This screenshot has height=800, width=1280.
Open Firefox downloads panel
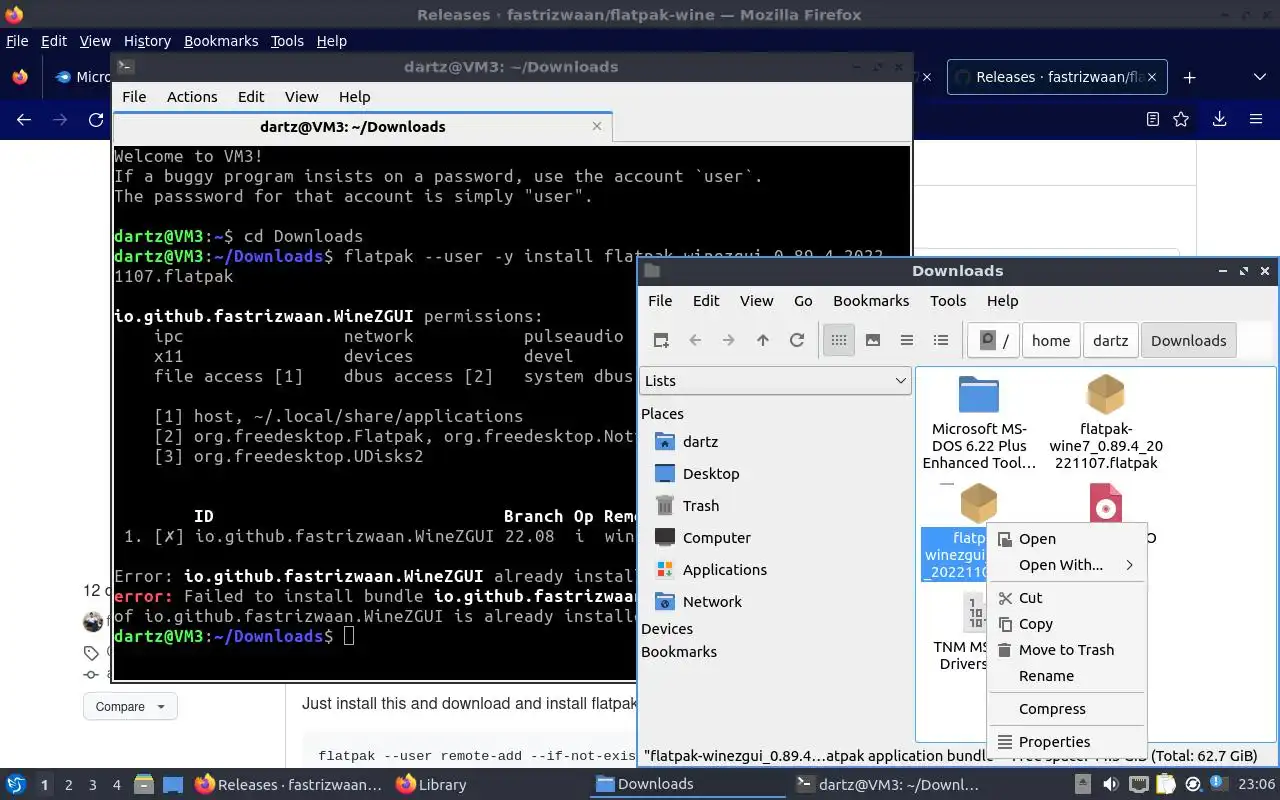[x=1219, y=119]
